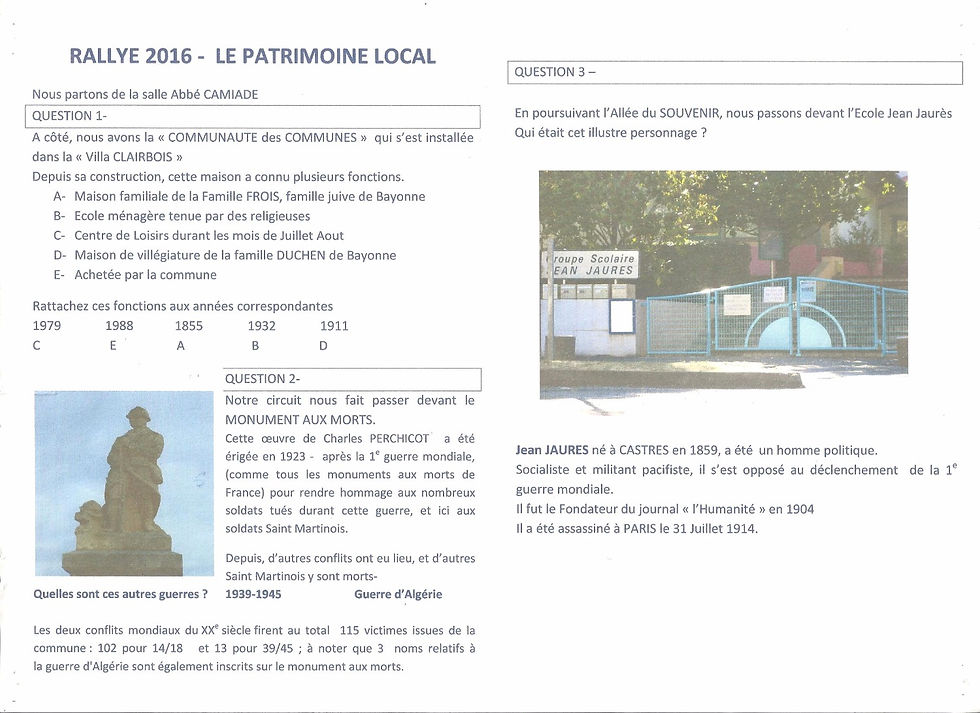980x713 pixels.
Task: Click the answer letter C under 1979
Action: 36,346
